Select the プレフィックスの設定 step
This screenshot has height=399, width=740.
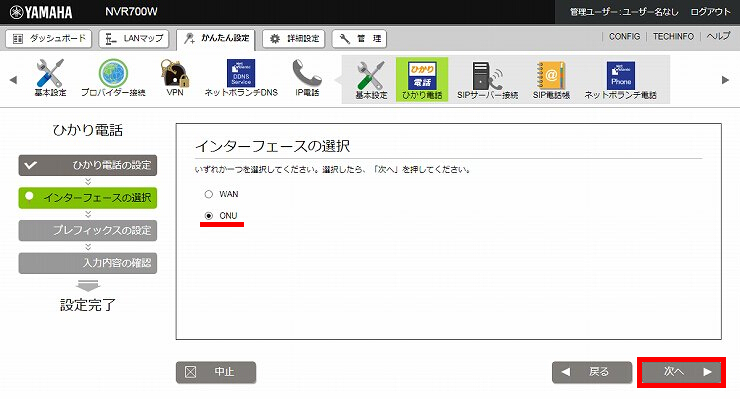pos(88,230)
